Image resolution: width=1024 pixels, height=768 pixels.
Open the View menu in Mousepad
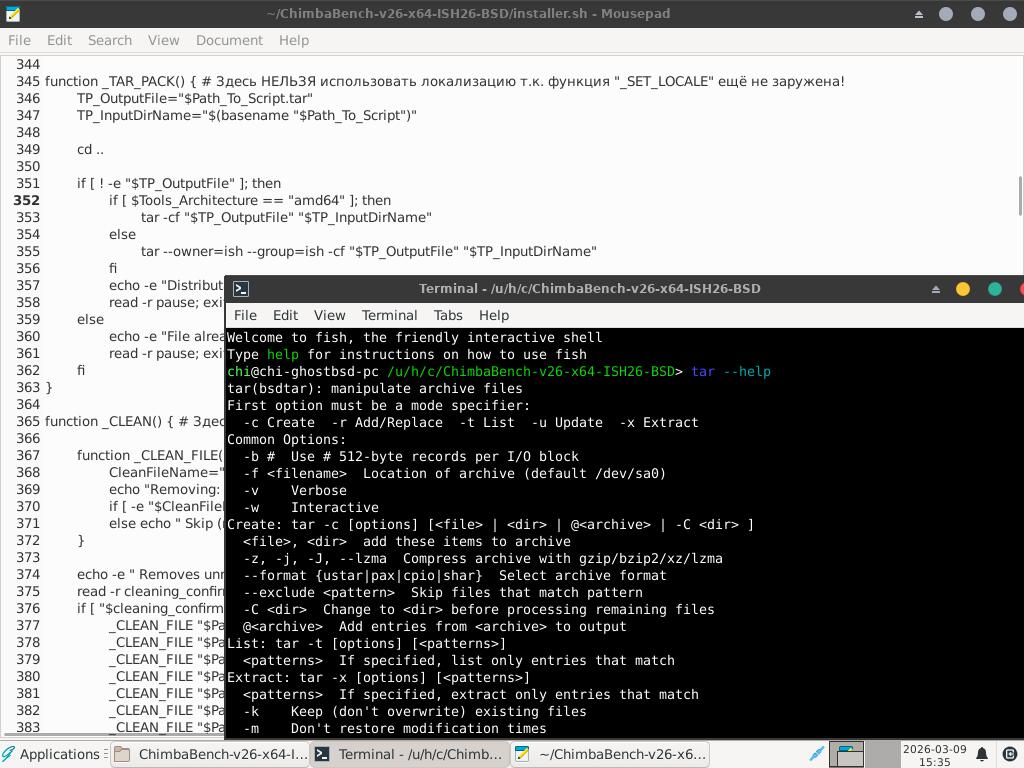[163, 40]
